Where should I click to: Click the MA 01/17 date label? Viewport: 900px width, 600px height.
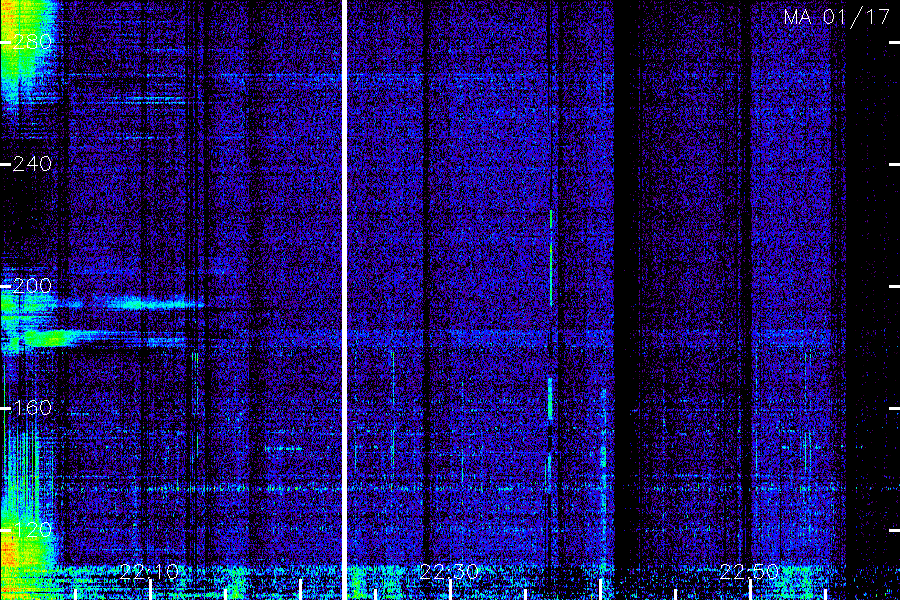pos(836,17)
